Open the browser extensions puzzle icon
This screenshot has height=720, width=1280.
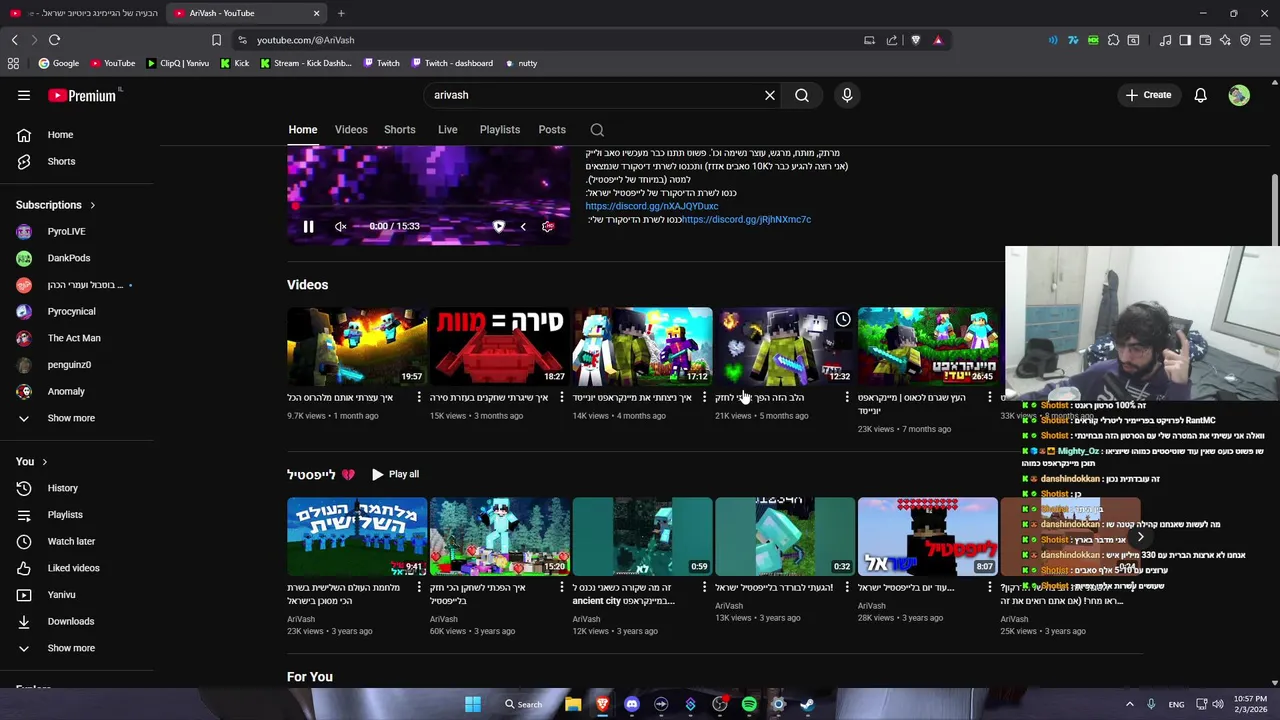(x=1113, y=40)
